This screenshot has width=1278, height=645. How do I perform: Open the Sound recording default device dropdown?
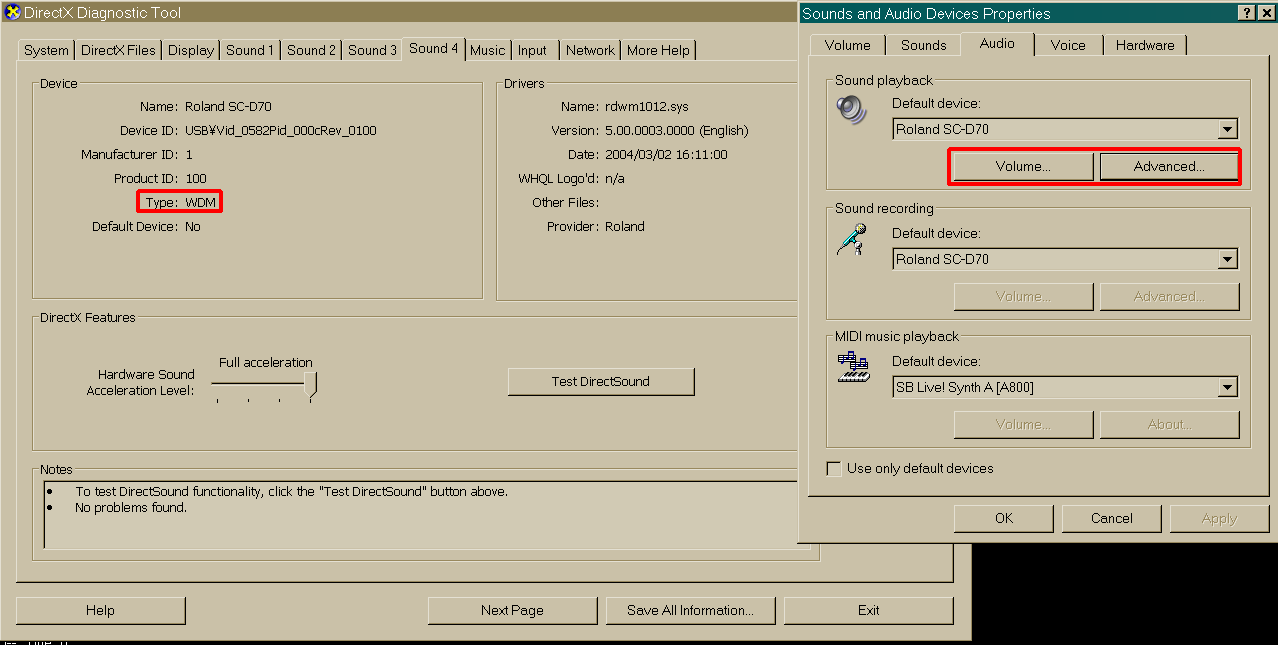1228,259
